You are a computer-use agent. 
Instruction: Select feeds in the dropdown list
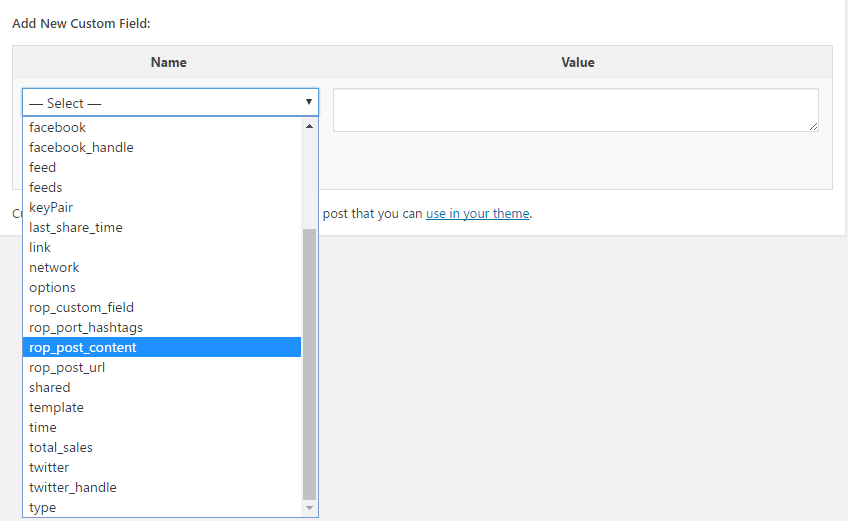tap(46, 187)
